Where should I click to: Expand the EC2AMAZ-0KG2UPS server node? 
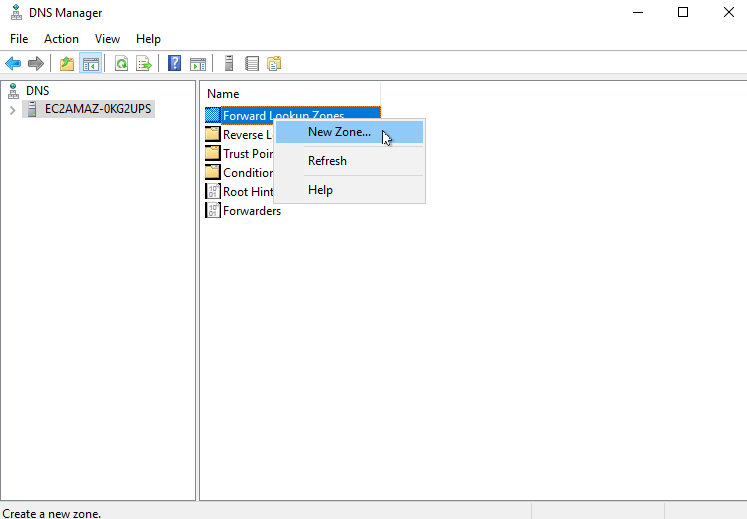pos(12,109)
